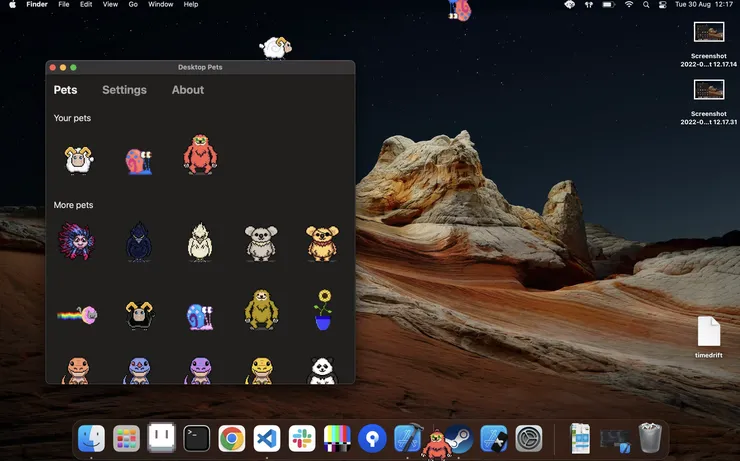Add the blue snail from More pets
This screenshot has height=461, width=740.
tap(200, 317)
